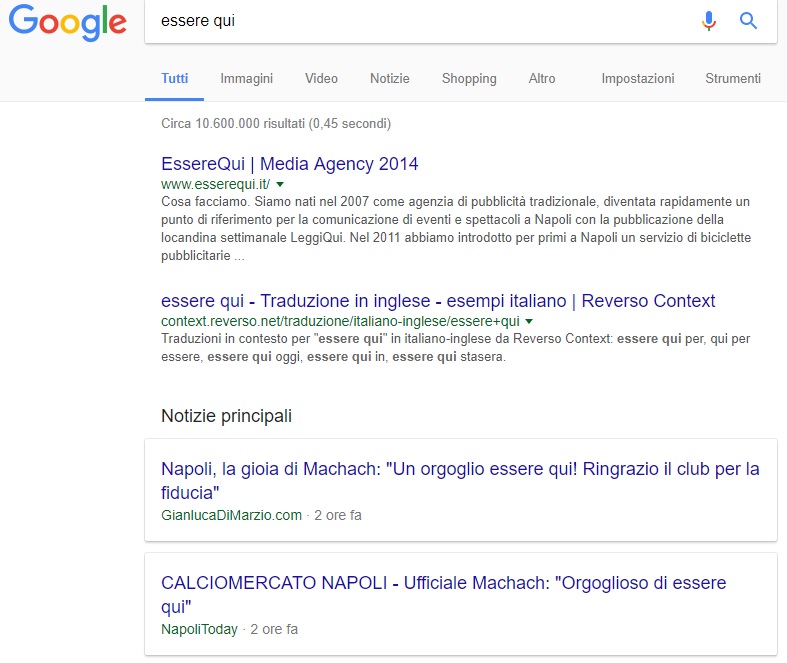The image size is (787, 663).
Task: Click 'Circa 10.600.000 risultati' stats text
Action: pos(276,123)
